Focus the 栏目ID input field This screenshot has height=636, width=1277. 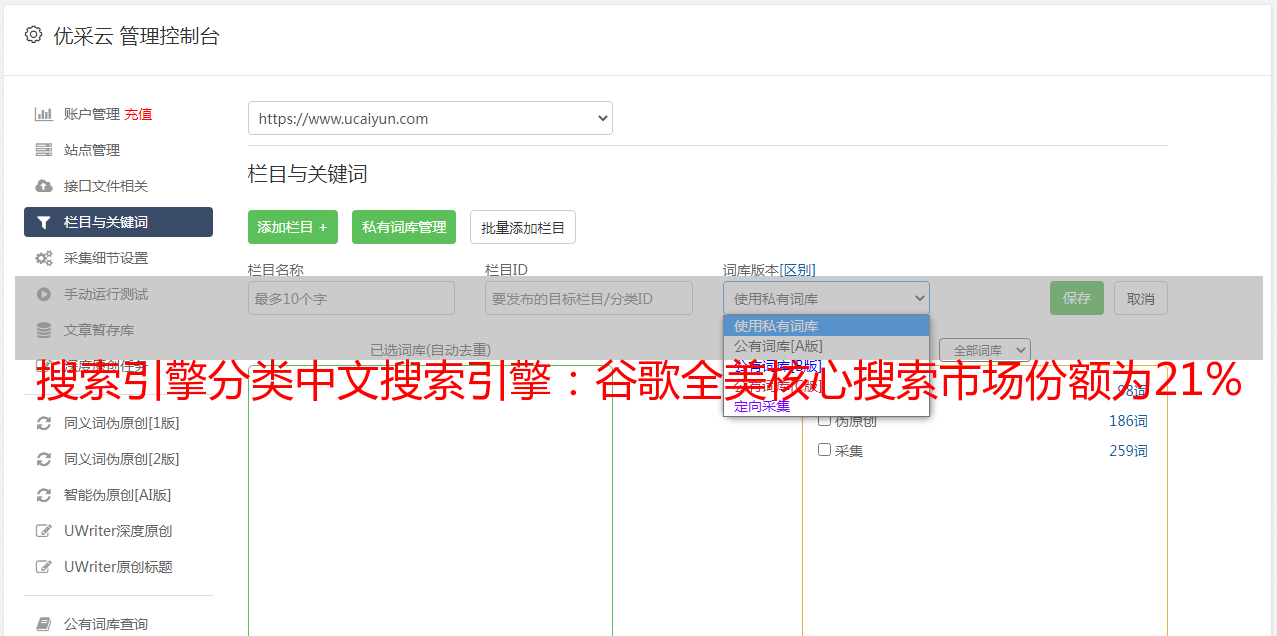tap(589, 298)
